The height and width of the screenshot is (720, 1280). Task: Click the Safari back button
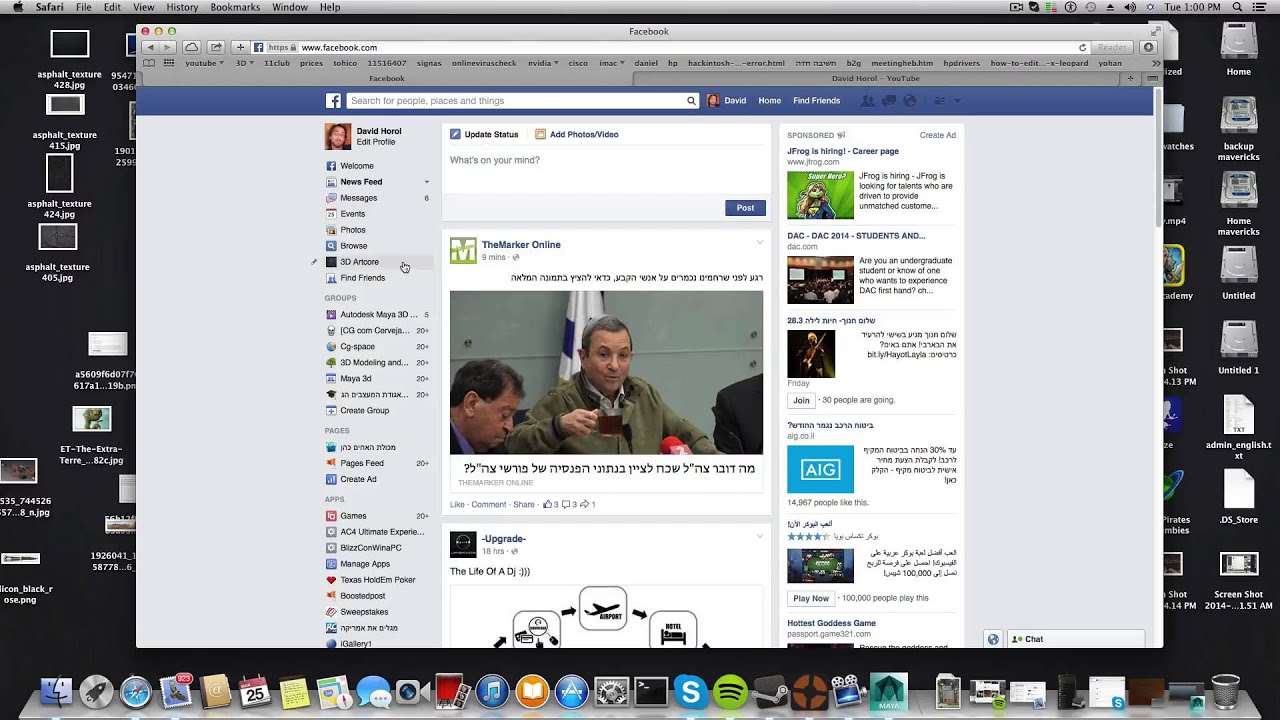tap(150, 47)
